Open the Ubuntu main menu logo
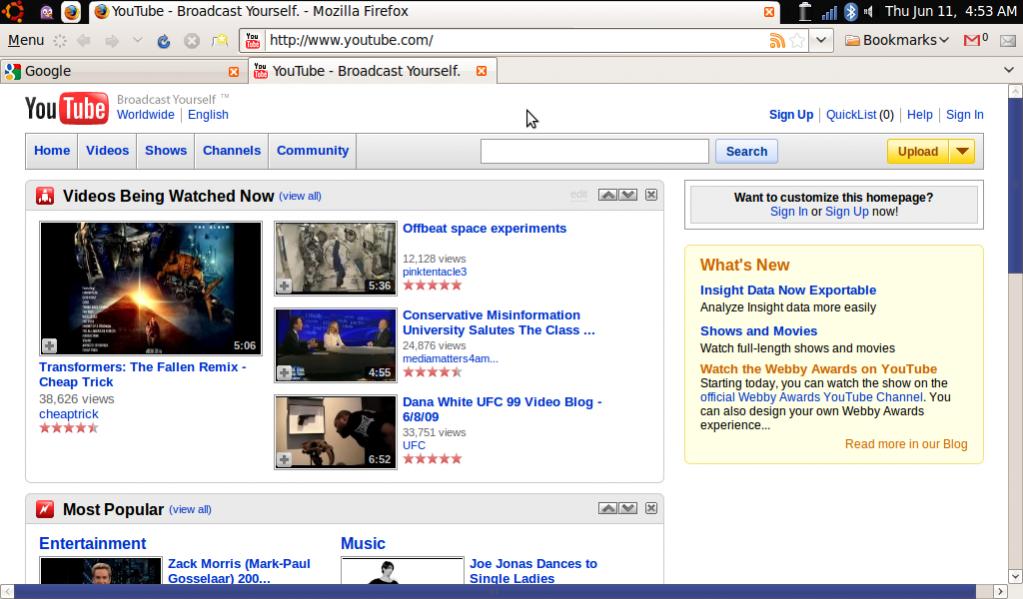The width and height of the screenshot is (1023, 599). 13,11
